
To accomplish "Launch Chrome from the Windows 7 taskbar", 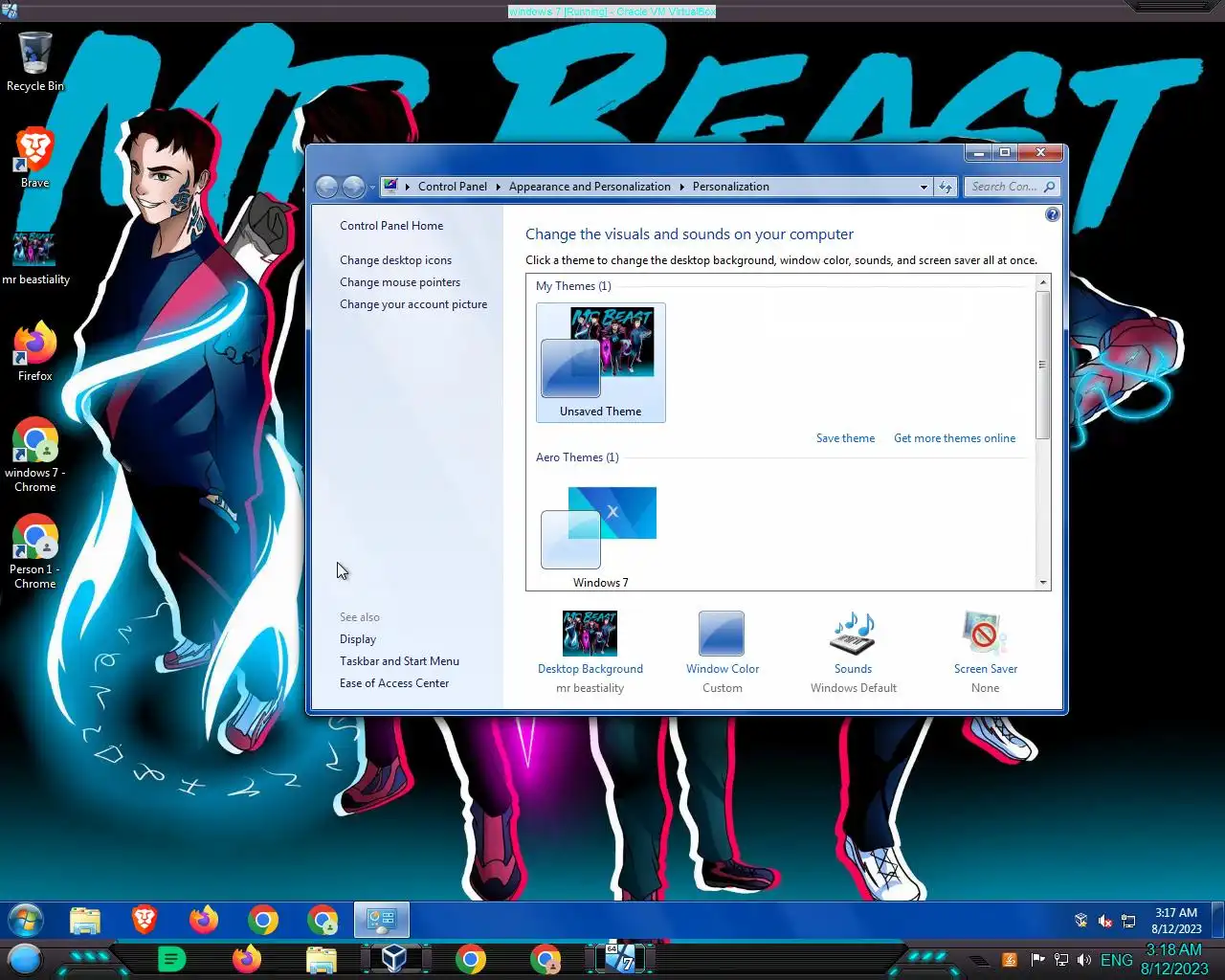I will coord(263,921).
